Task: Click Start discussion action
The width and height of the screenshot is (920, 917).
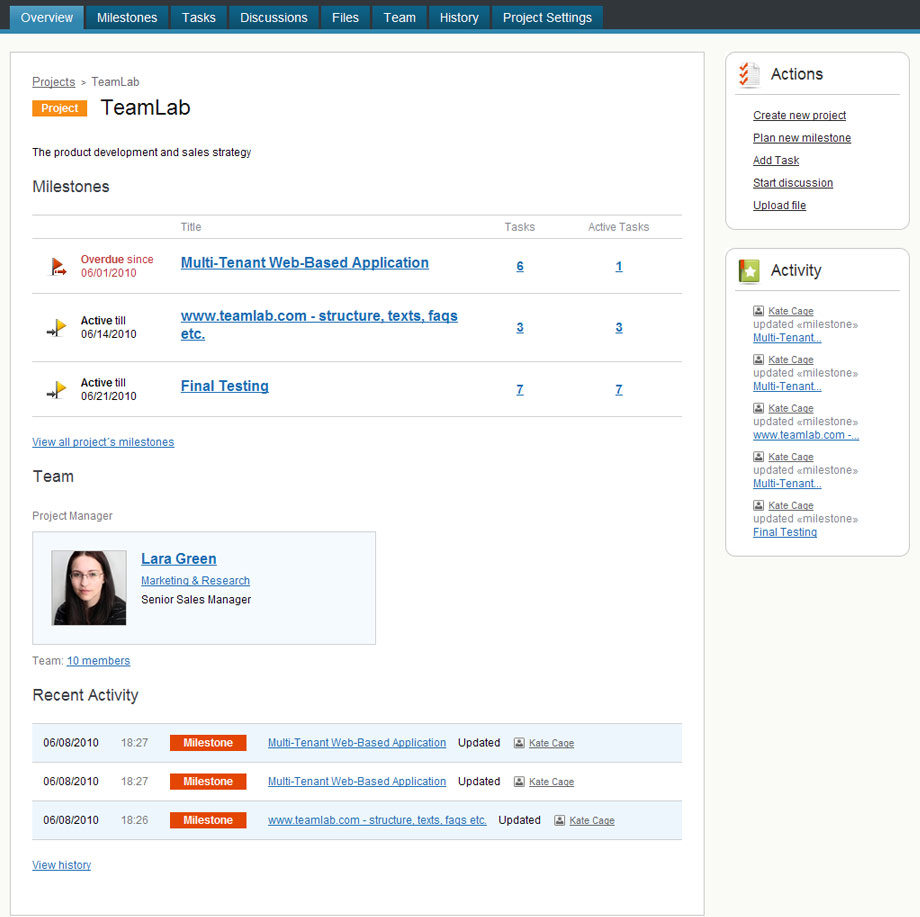Action: click(x=793, y=182)
